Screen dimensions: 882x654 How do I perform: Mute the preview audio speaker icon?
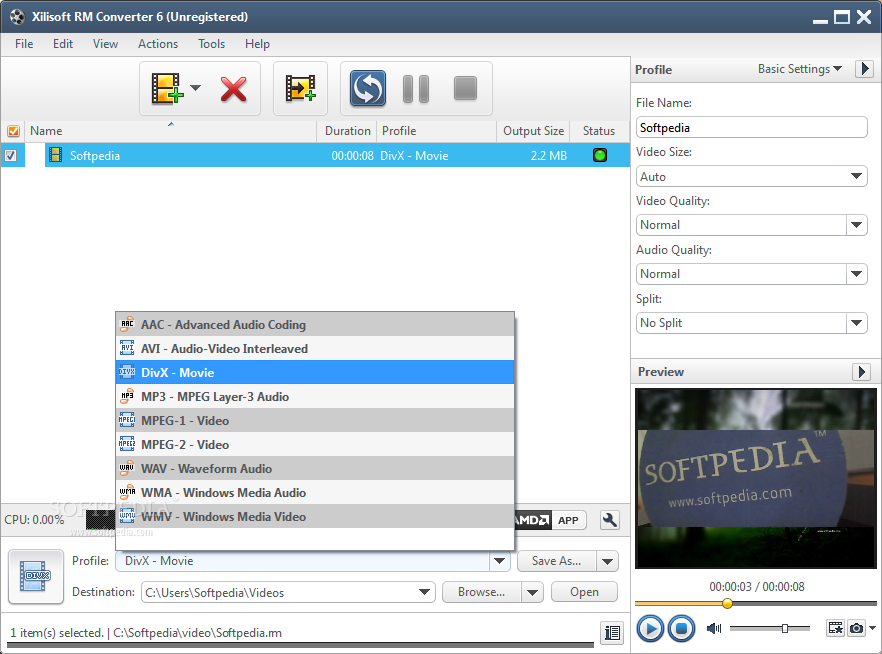pos(714,628)
